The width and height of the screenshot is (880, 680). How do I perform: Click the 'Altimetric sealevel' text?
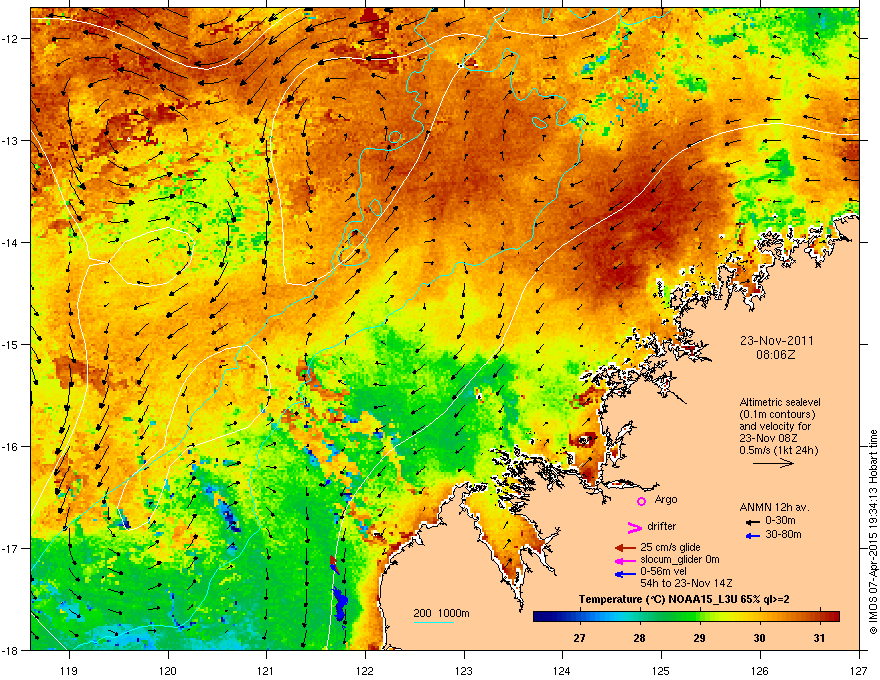(780, 402)
